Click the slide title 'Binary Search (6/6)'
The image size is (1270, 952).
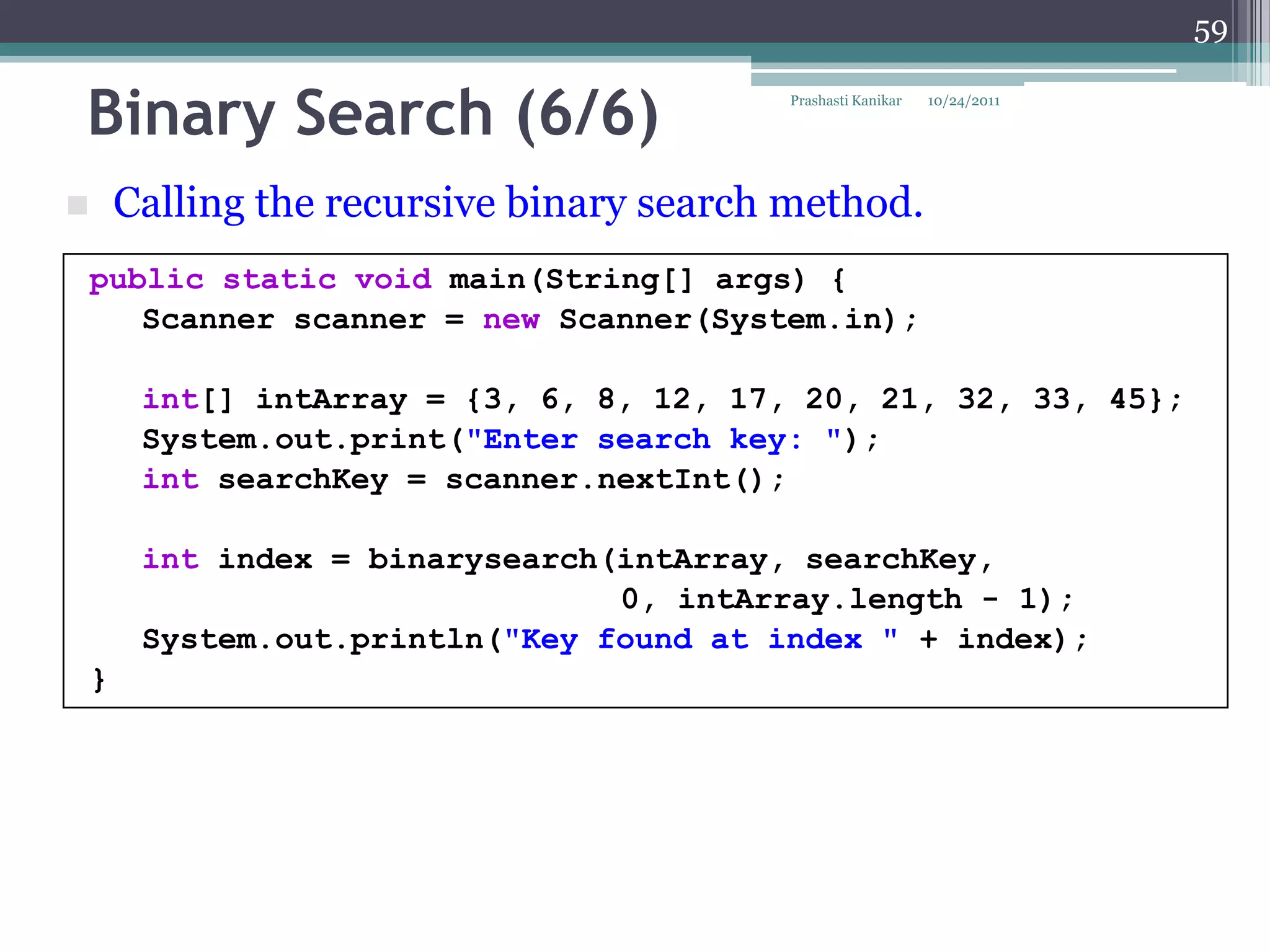[x=373, y=115]
